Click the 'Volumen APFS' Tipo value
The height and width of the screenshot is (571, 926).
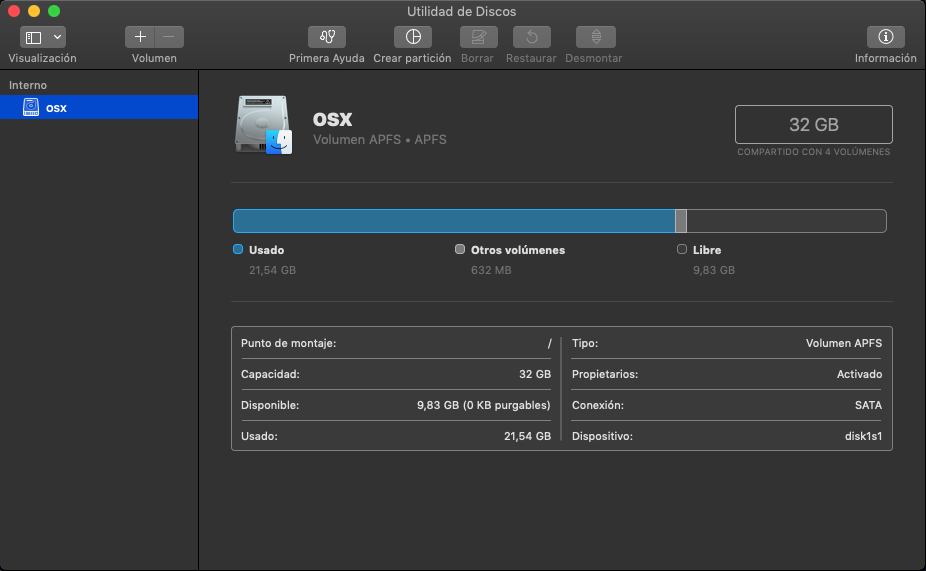point(844,343)
